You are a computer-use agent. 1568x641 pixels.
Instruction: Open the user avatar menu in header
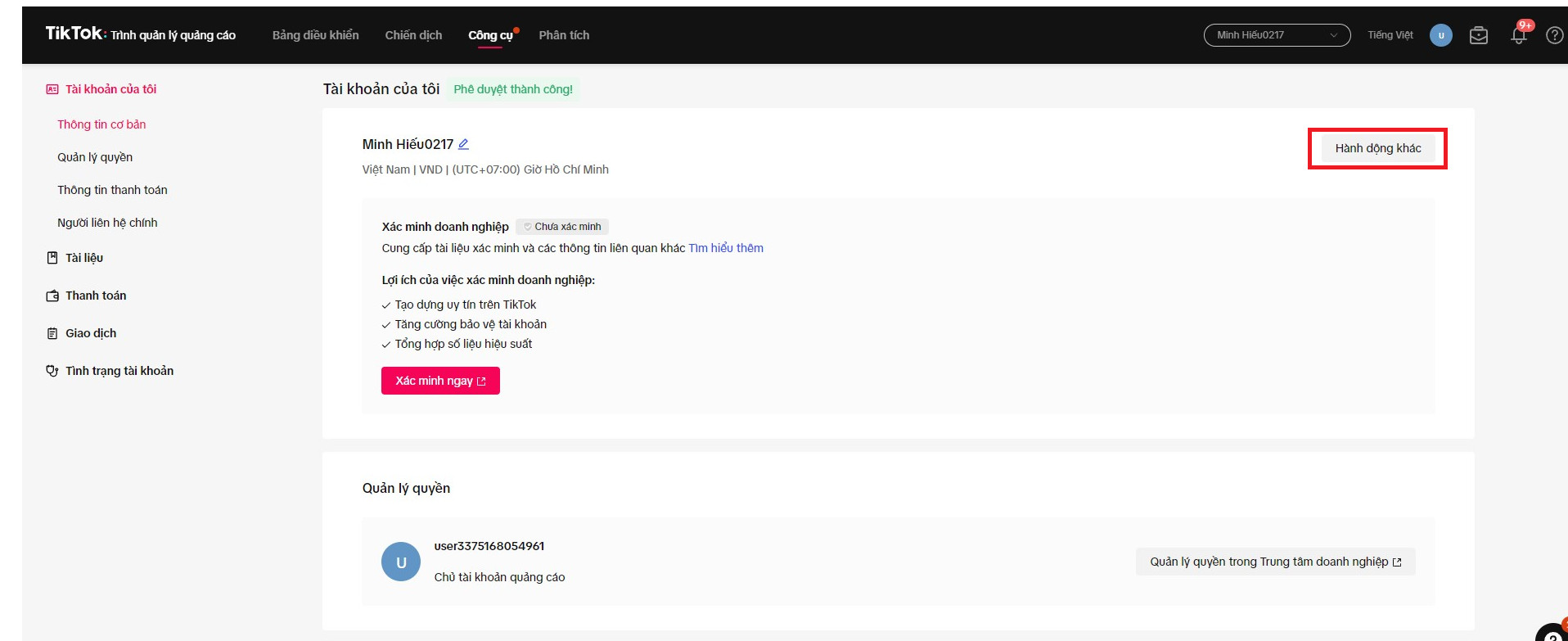tap(1440, 35)
